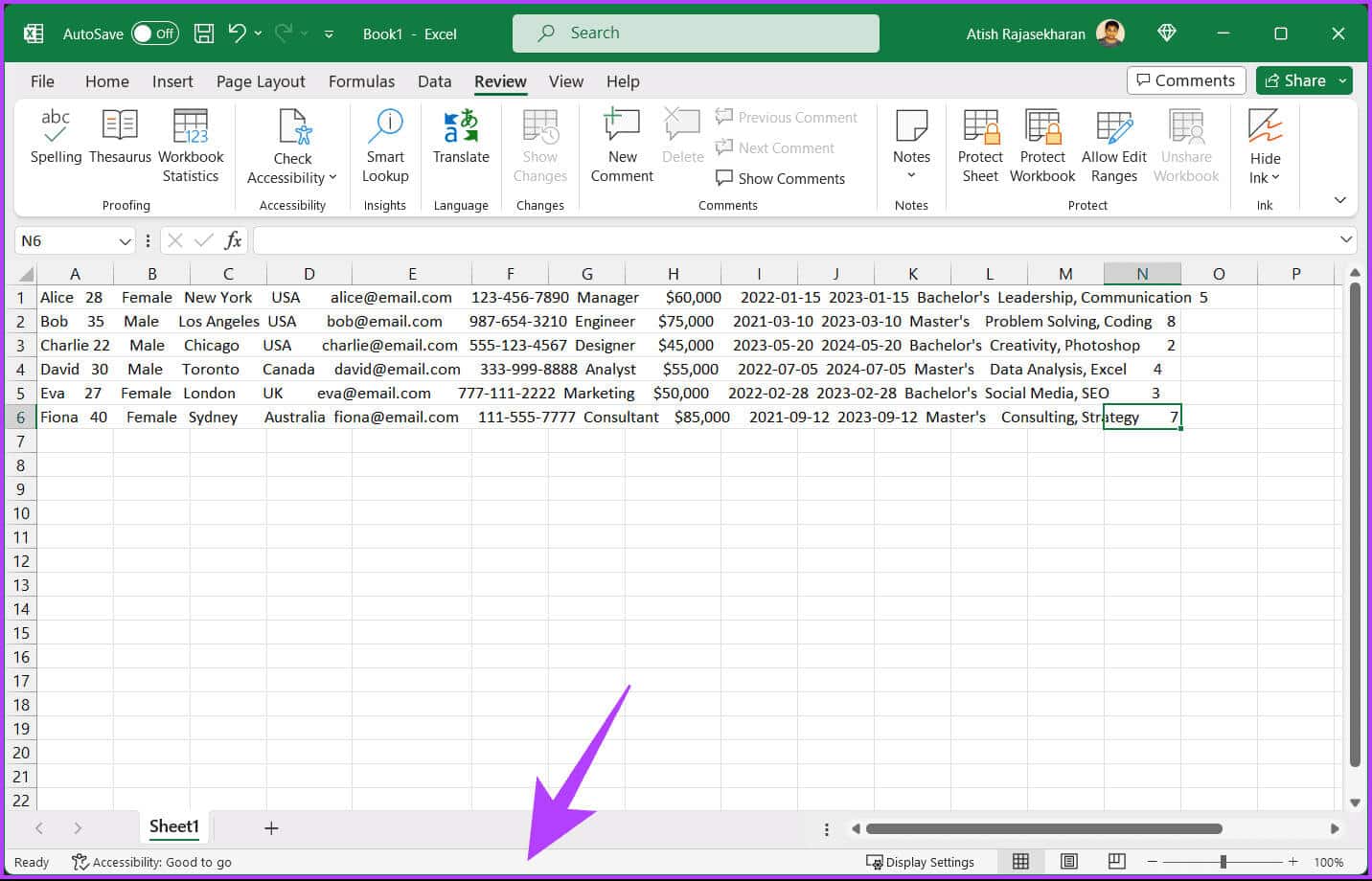Open the File menu
Image resolution: width=1372 pixels, height=881 pixels.
click(x=42, y=81)
